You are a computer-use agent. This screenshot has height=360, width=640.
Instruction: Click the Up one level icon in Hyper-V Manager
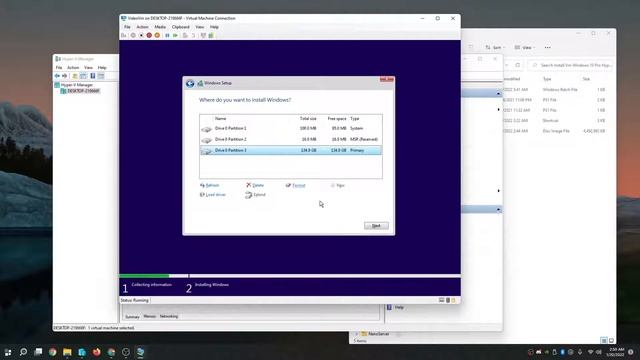(x=75, y=76)
